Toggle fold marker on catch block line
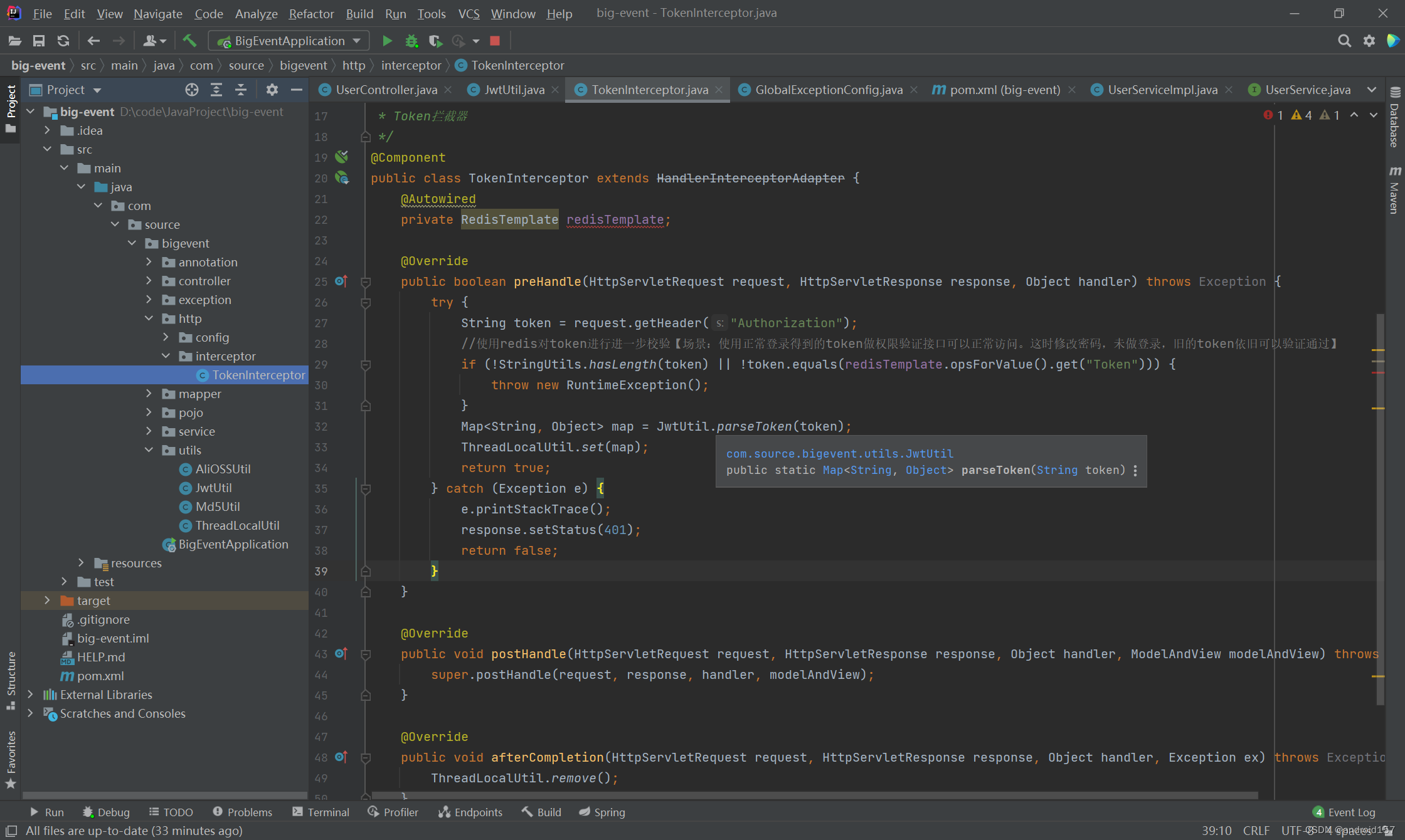Viewport: 1405px width, 840px height. click(x=366, y=489)
